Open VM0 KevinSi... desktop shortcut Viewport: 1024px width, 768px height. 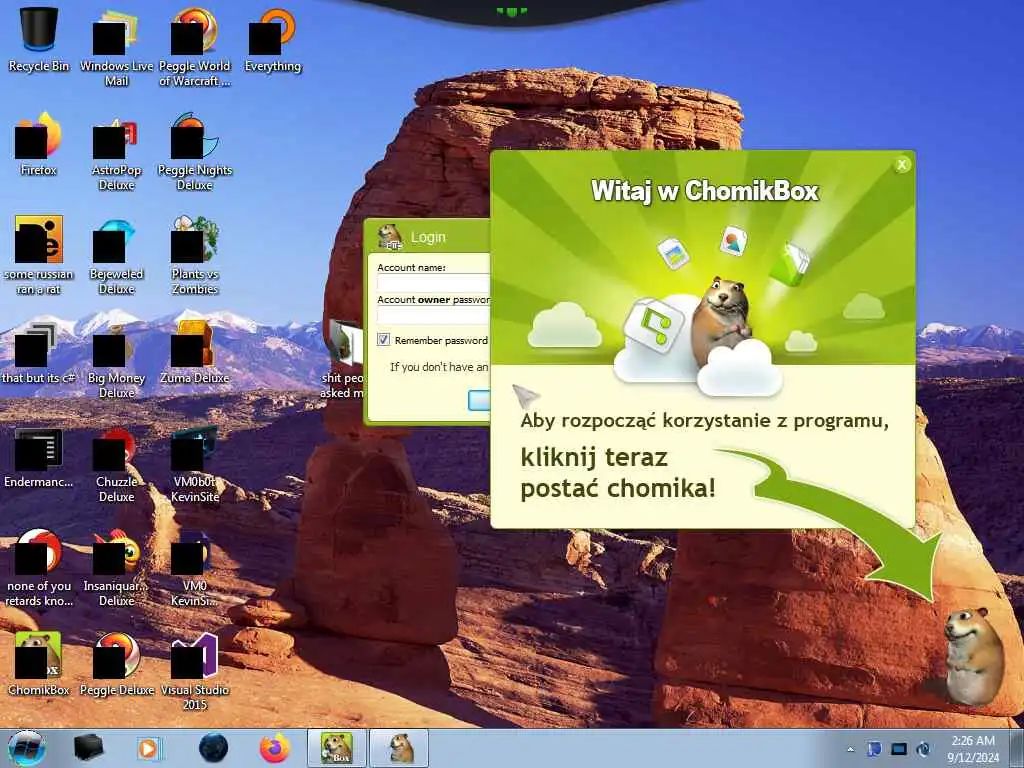click(195, 568)
